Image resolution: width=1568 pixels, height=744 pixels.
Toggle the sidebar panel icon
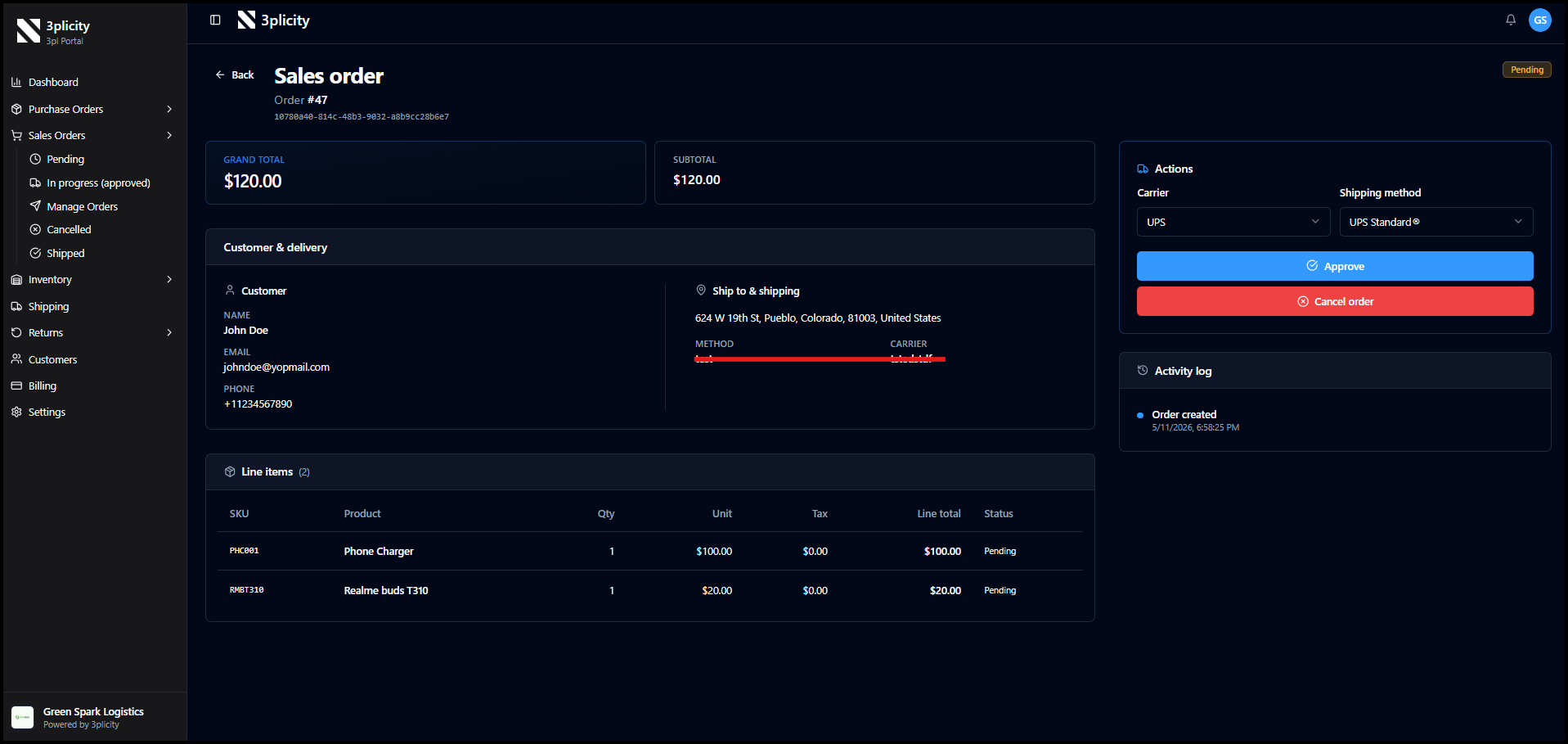click(x=215, y=20)
